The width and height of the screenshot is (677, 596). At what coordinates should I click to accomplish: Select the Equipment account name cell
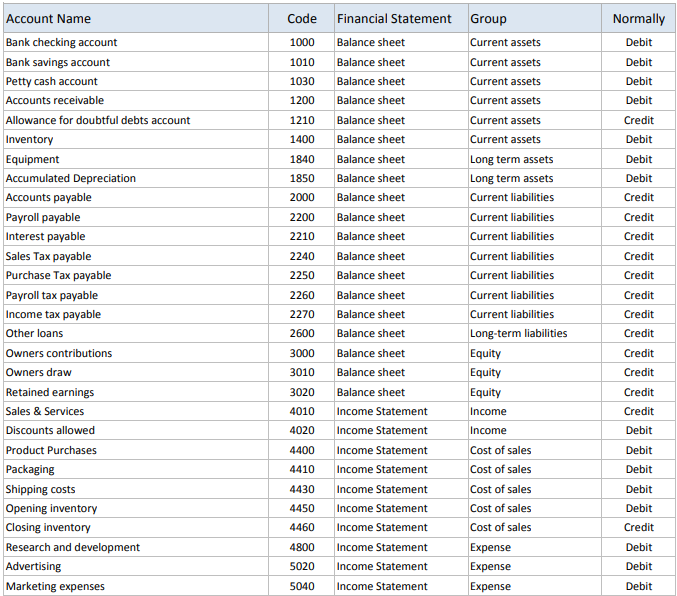pyautogui.click(x=136, y=159)
